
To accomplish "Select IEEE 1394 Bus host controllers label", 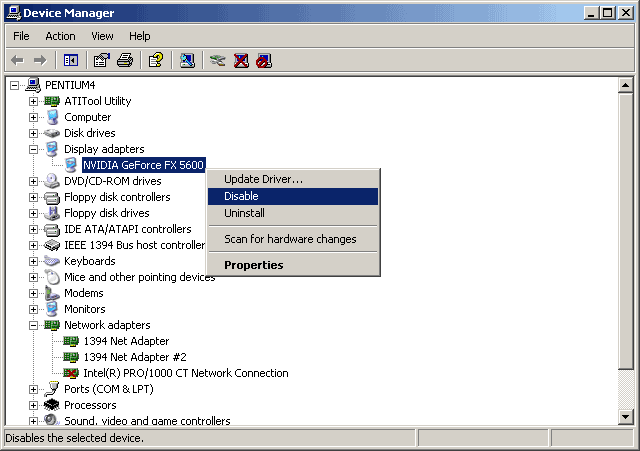I will pos(134,245).
